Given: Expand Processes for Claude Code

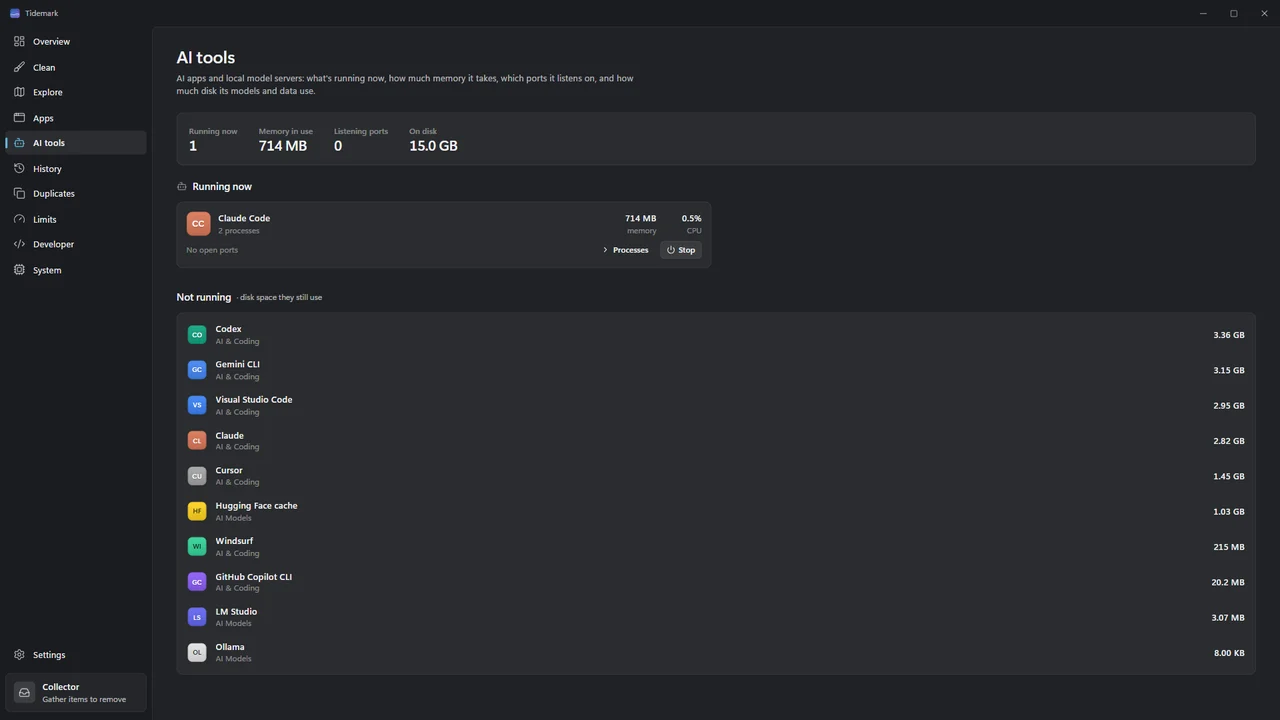Looking at the screenshot, I should pos(626,250).
